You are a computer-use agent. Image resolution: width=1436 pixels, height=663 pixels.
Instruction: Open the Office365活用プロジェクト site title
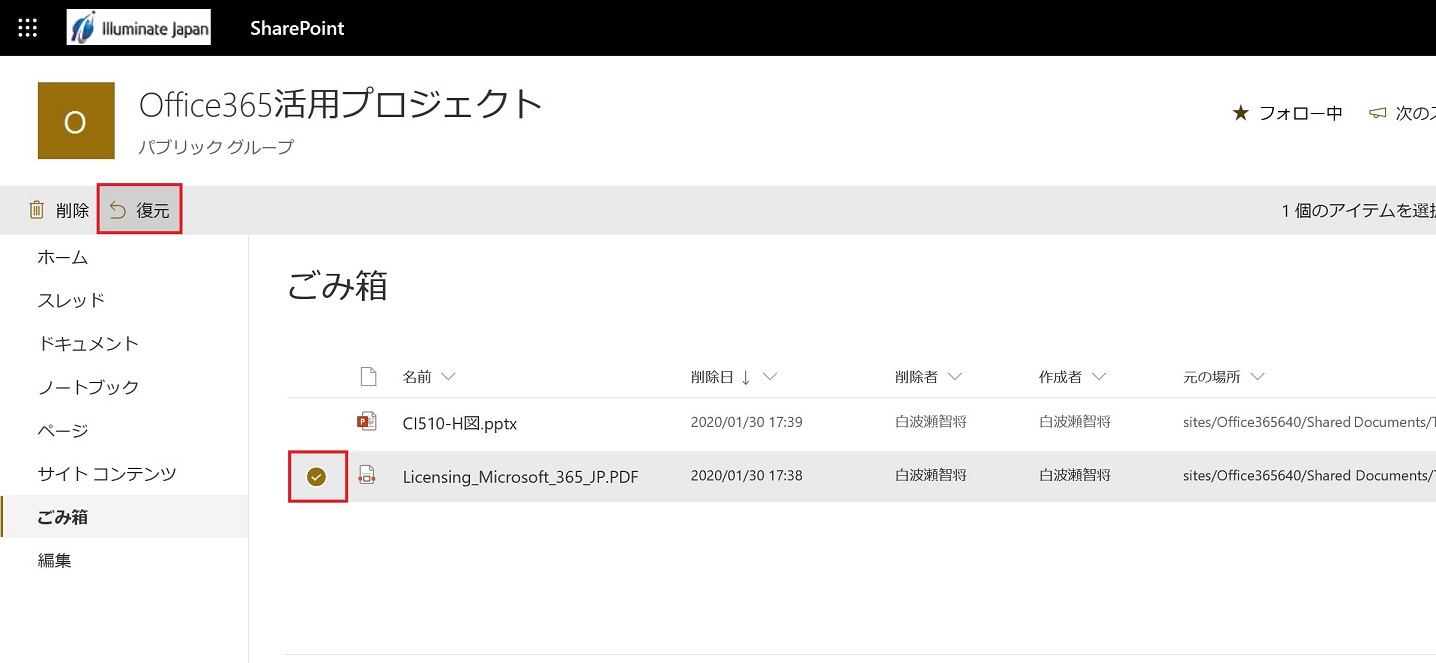point(341,104)
